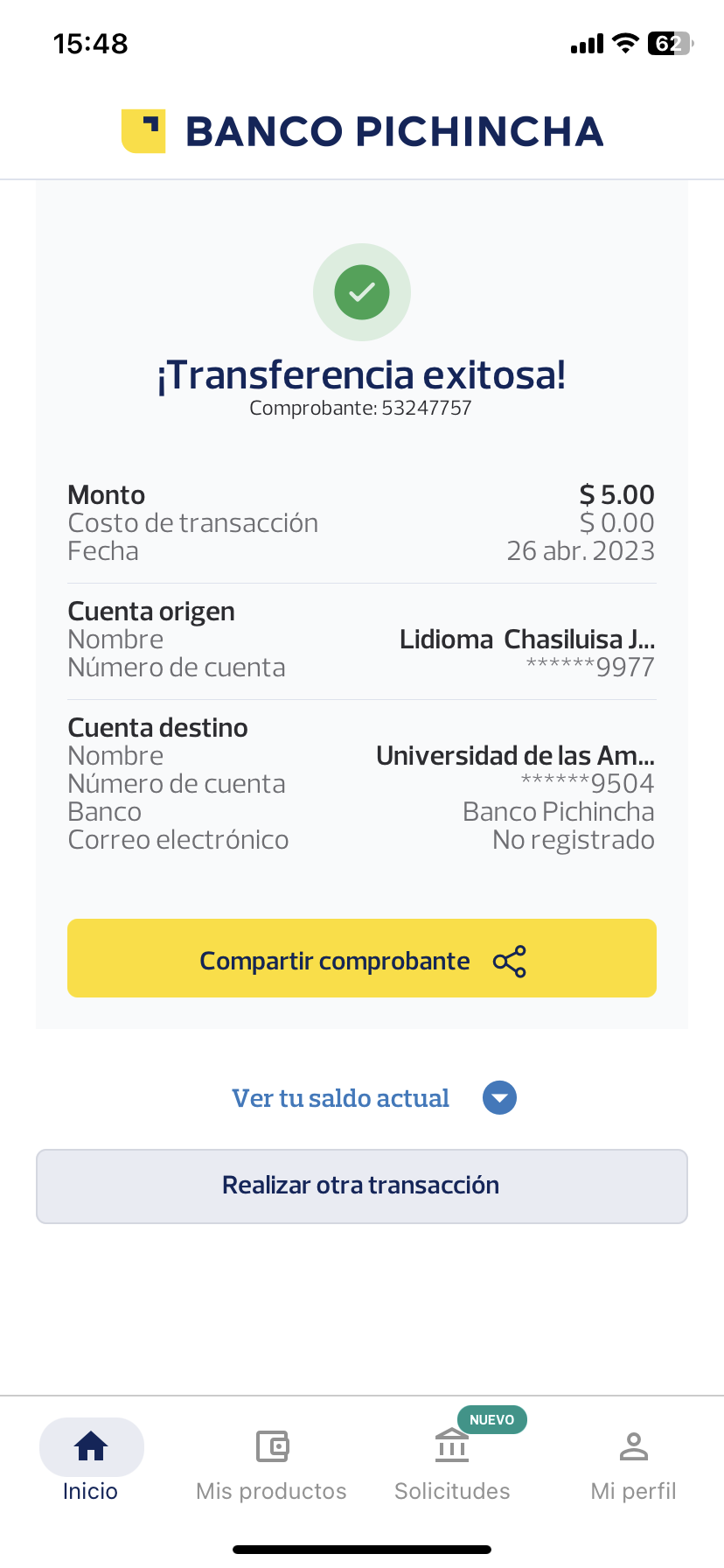The image size is (724, 1568).
Task: Open Mi perfil via the person icon
Action: pos(633,1445)
